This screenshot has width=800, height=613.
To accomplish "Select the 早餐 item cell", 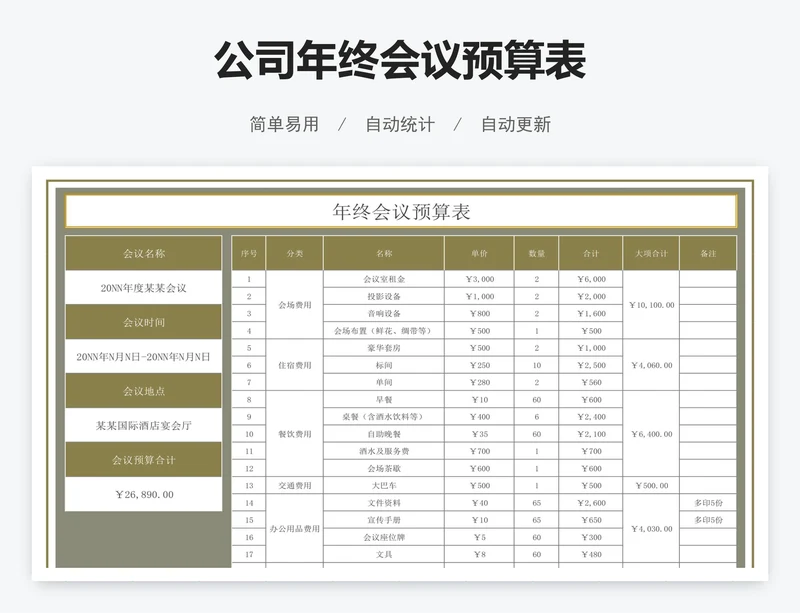I will tap(384, 400).
